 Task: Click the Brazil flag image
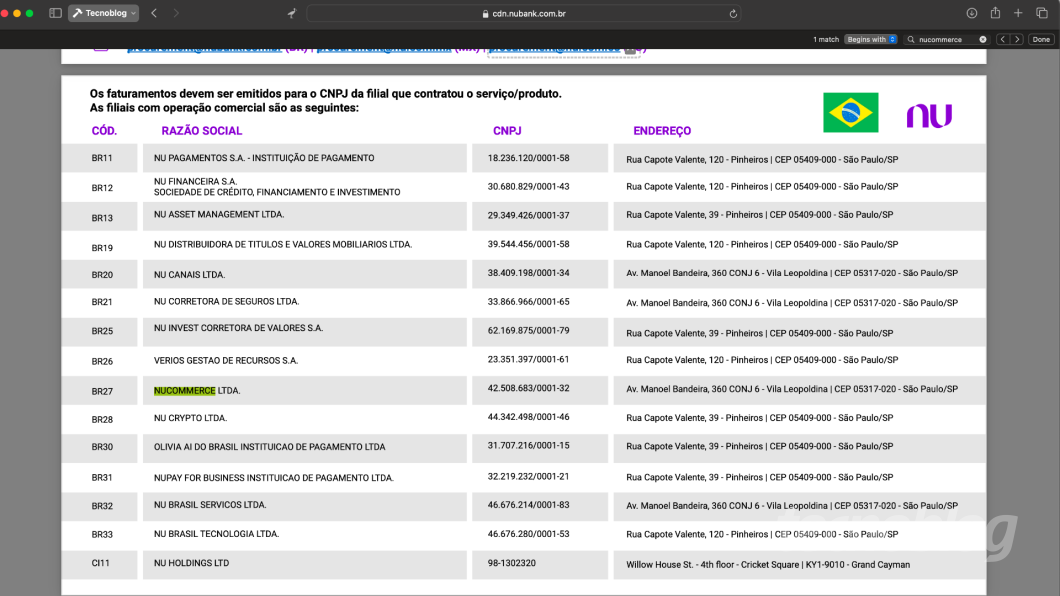[850, 112]
